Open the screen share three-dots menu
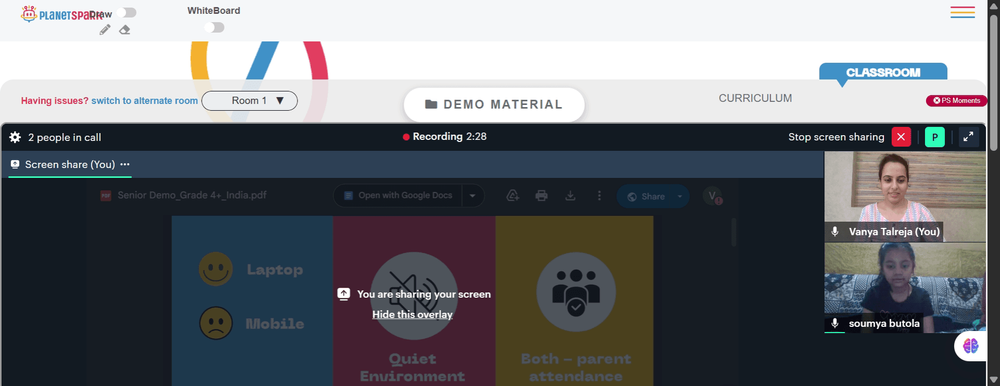This screenshot has height=386, width=1000. click(125, 165)
